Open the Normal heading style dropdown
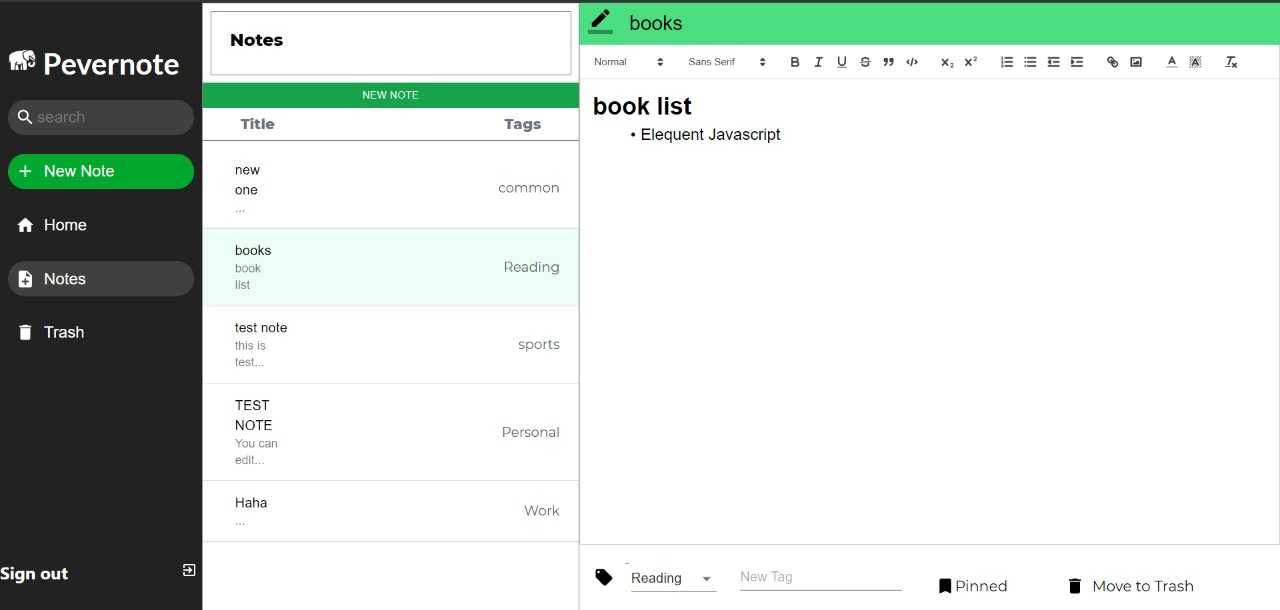The width and height of the screenshot is (1280, 610). pyautogui.click(x=628, y=62)
